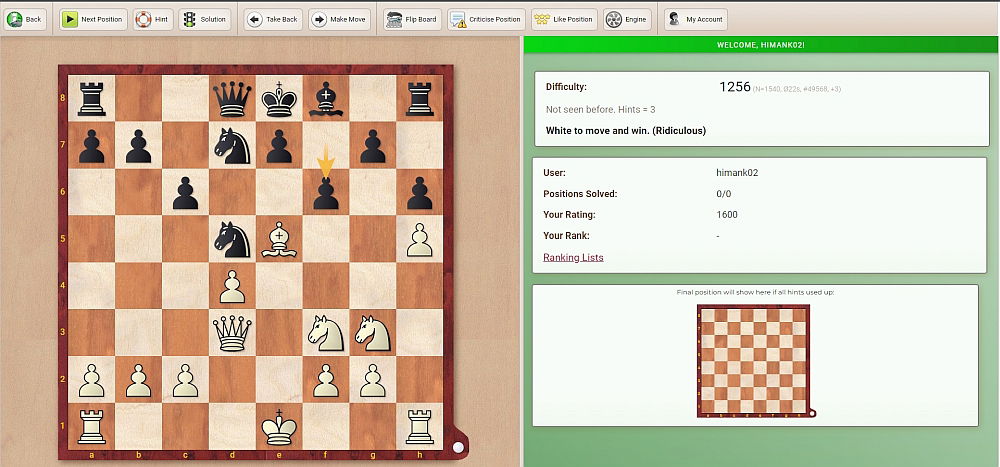Like Position with thumbs-up button

[563, 19]
